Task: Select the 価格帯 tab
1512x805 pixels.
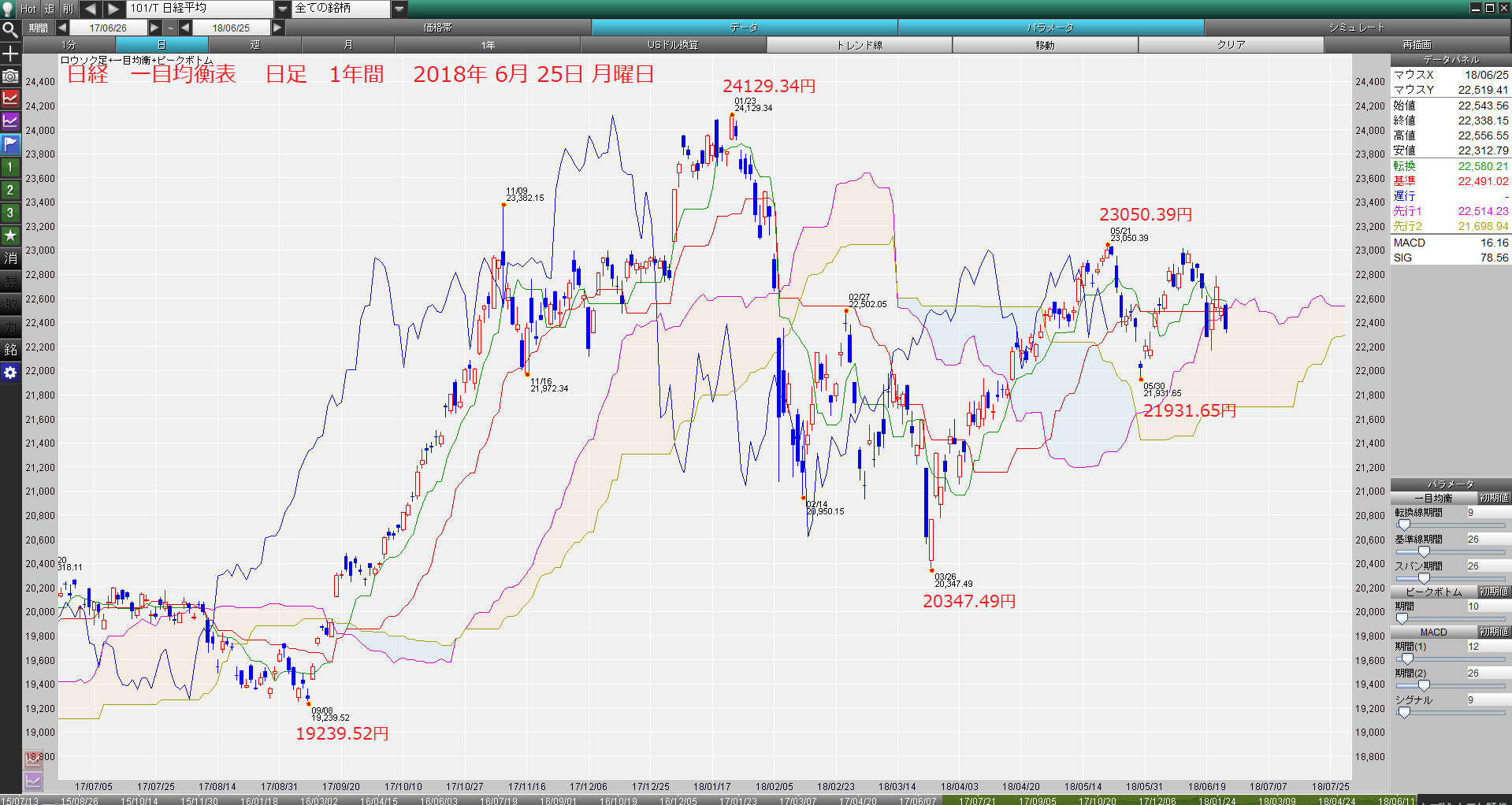Action: tap(438, 28)
